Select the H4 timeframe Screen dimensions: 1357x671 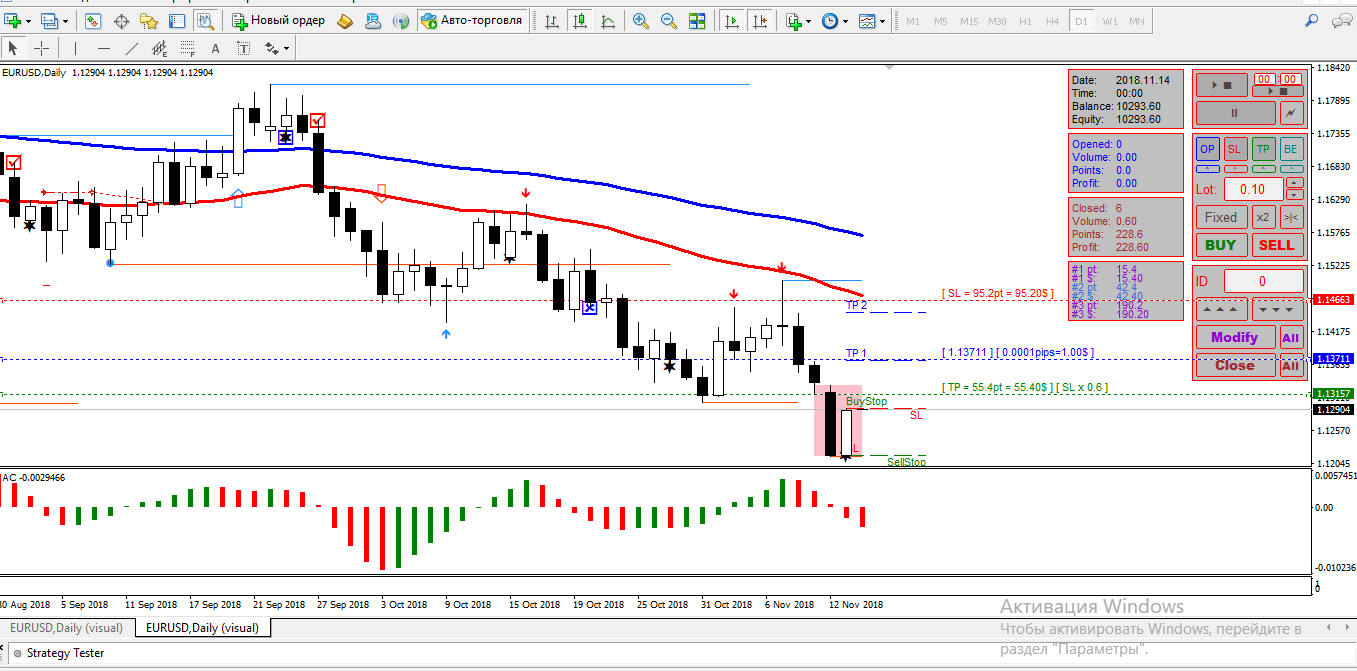point(1052,21)
